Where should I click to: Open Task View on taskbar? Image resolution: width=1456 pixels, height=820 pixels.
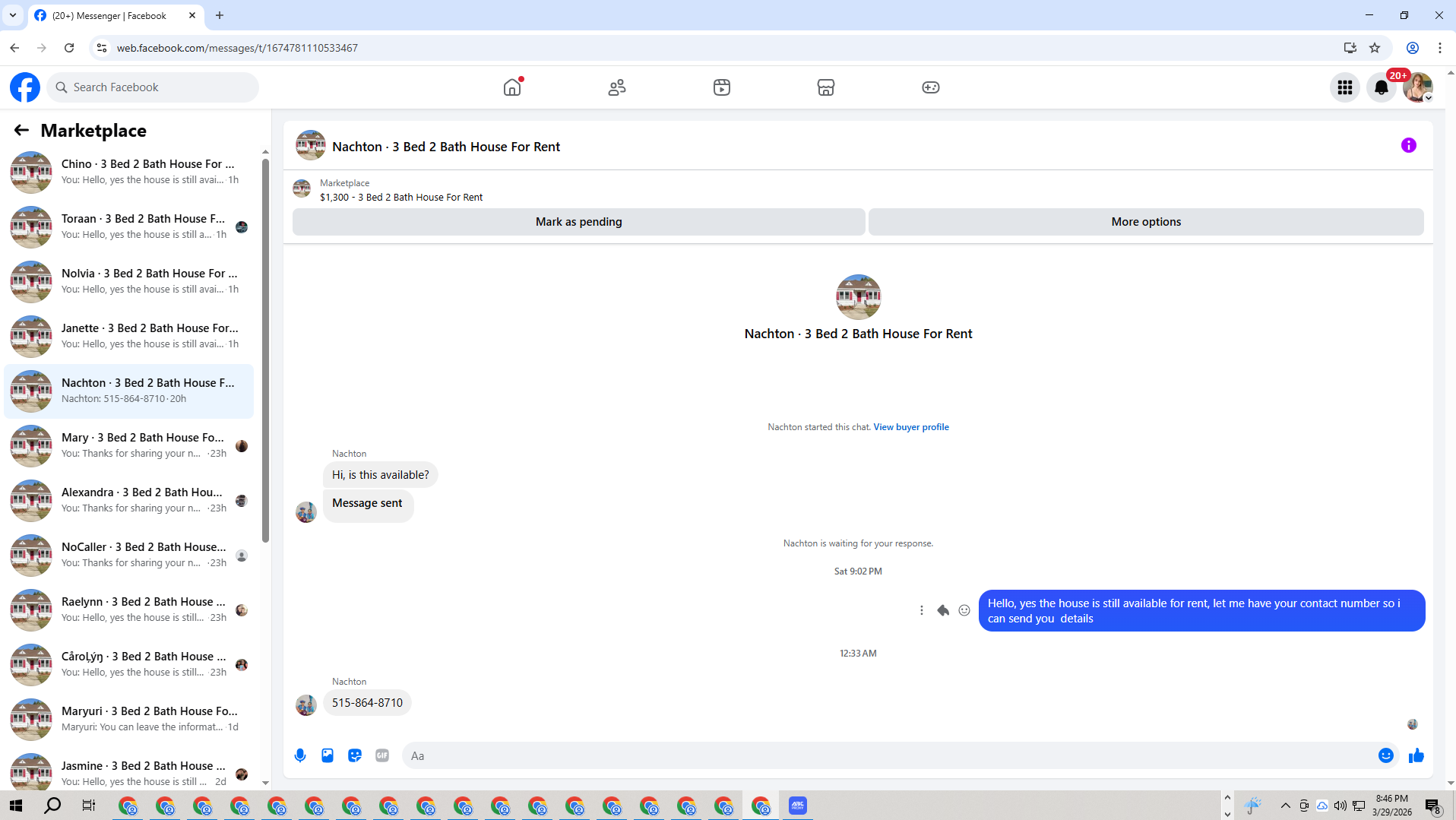click(89, 806)
